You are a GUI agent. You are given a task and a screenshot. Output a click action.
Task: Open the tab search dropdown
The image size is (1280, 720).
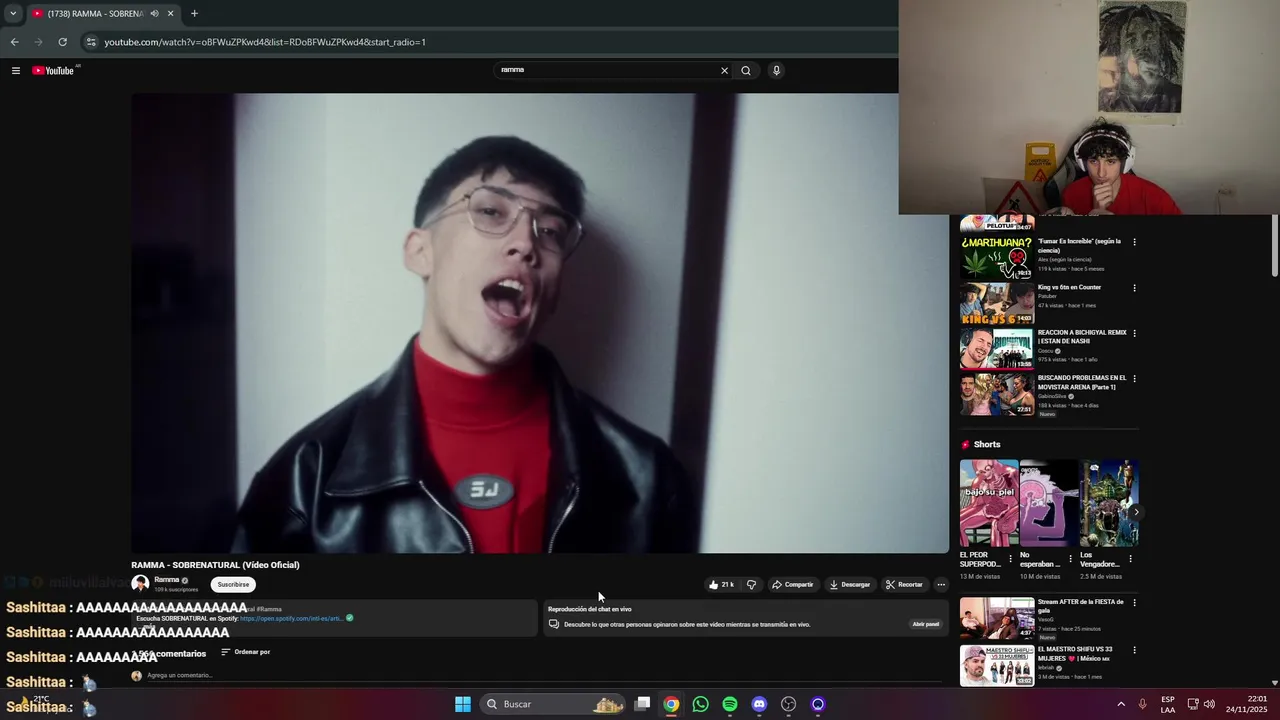pyautogui.click(x=13, y=14)
